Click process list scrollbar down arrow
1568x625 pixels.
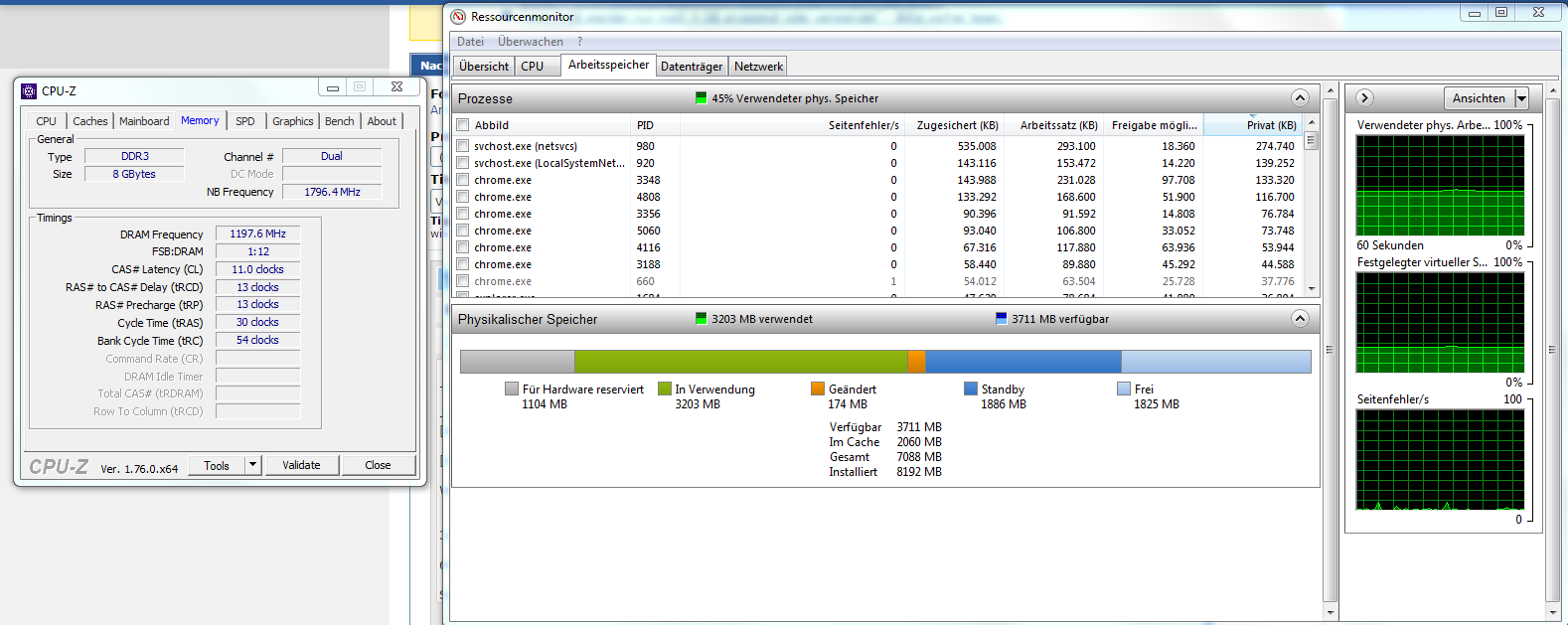click(x=1312, y=288)
